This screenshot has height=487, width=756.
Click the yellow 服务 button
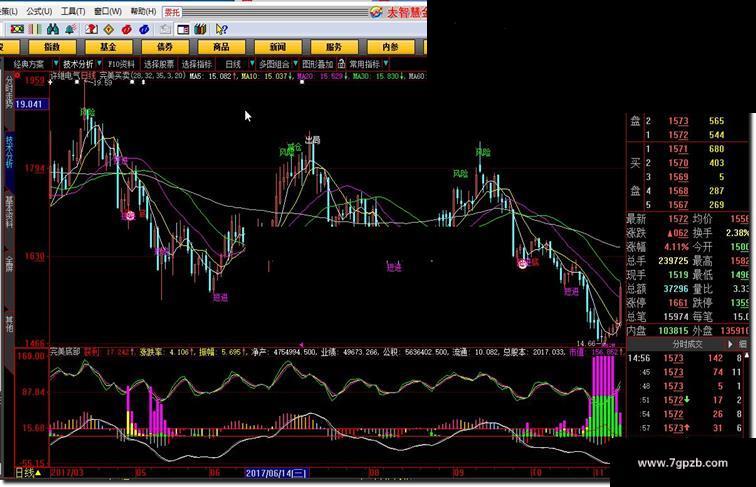tap(334, 47)
